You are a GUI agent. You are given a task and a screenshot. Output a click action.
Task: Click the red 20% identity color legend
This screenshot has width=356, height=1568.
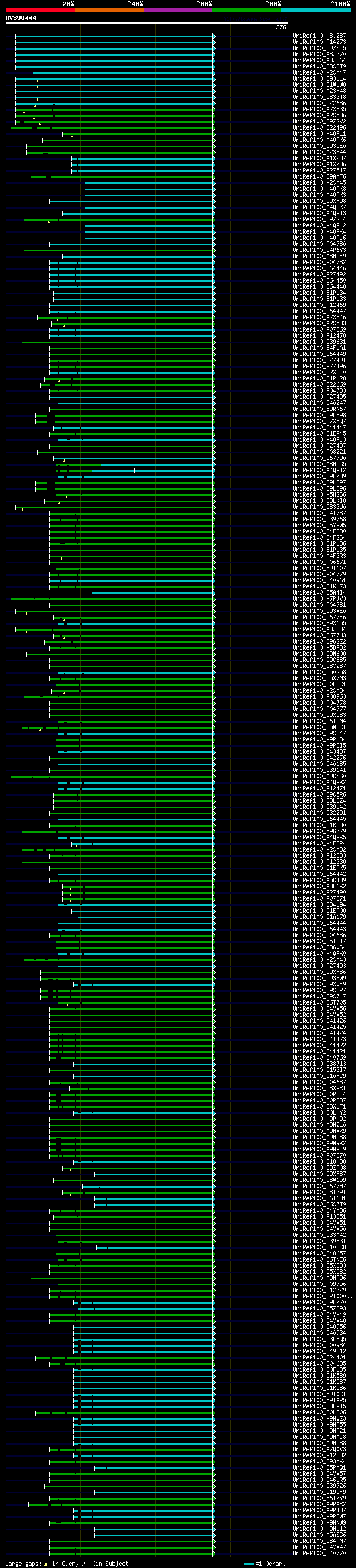point(39,10)
